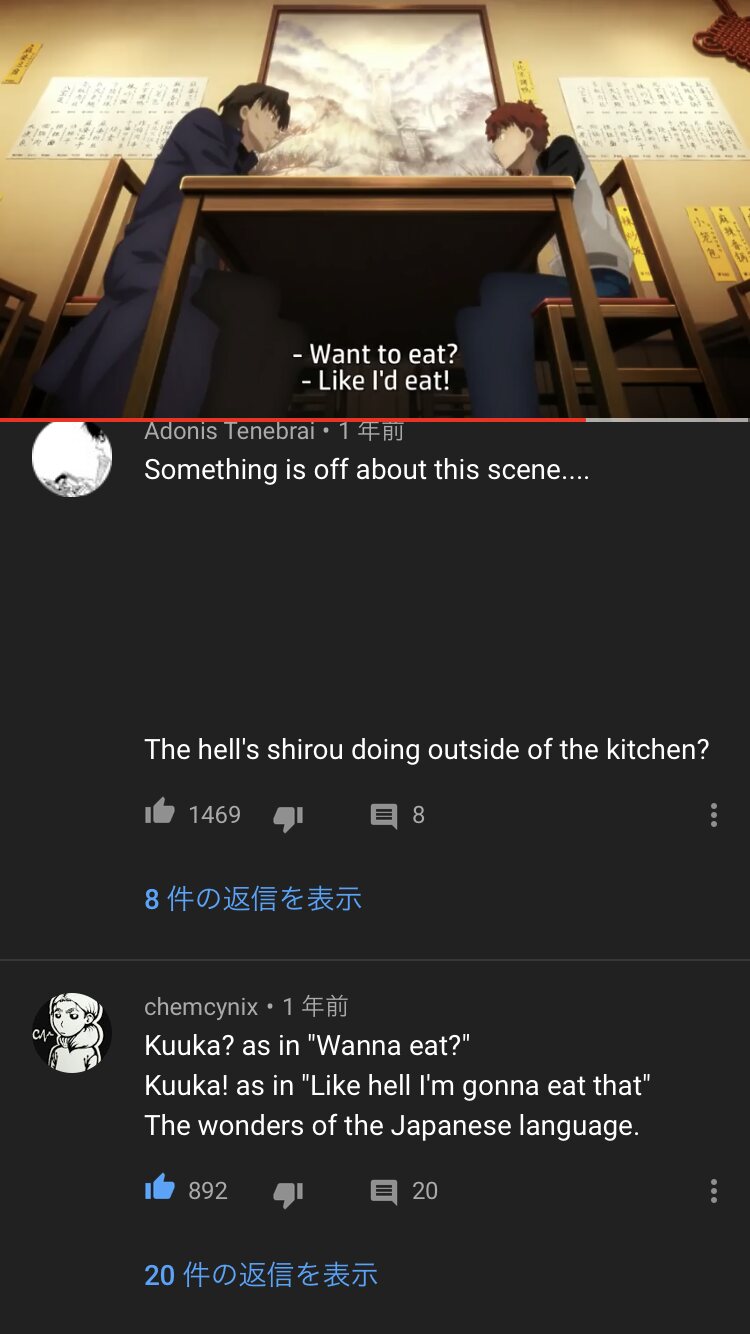This screenshot has width=750, height=1334.
Task: Seek along the red video progress bar
Action: (374, 420)
